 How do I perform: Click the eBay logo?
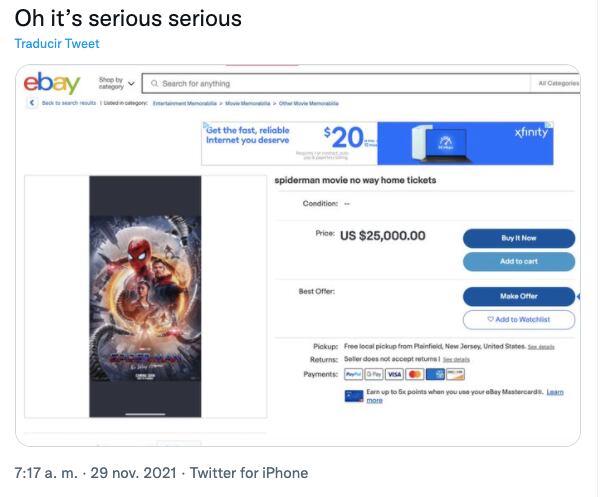point(52,83)
